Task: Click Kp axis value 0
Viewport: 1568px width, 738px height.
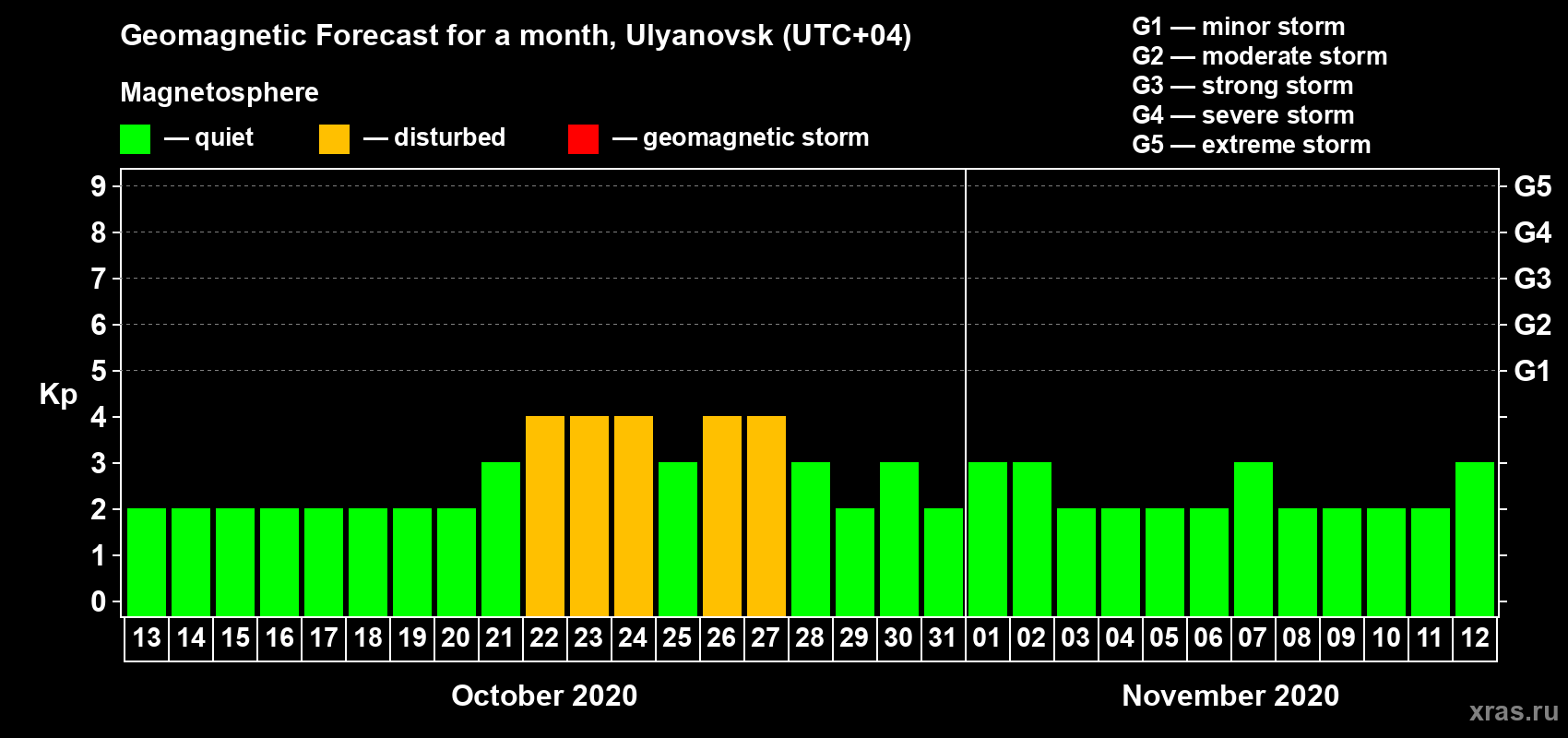Action: point(98,601)
